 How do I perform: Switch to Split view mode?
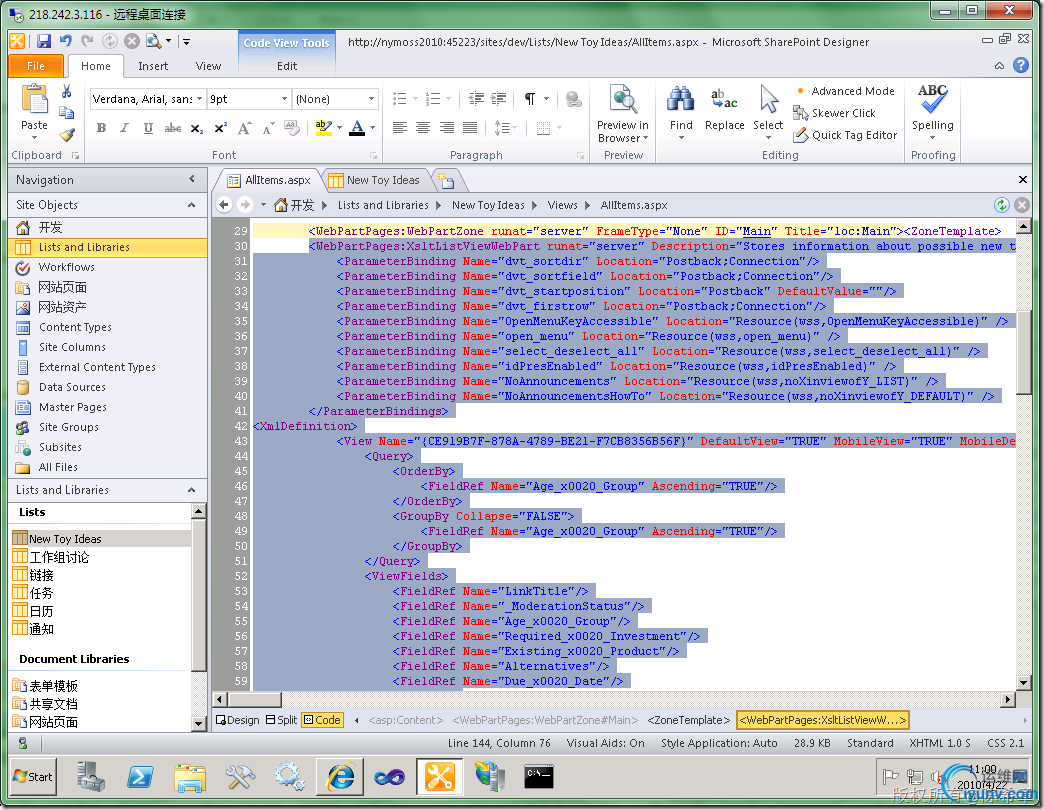pos(280,720)
